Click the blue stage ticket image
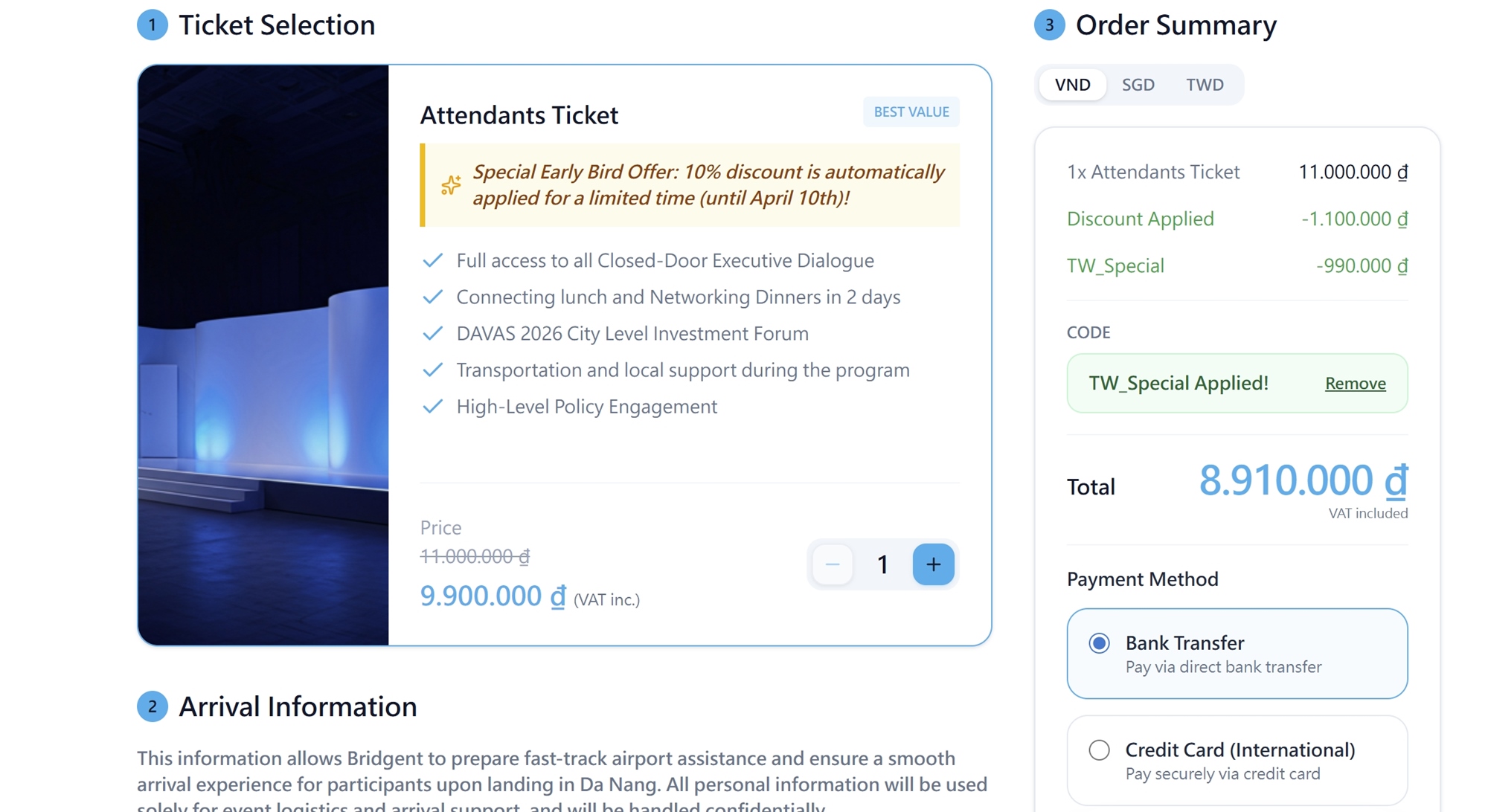The width and height of the screenshot is (1488, 812). tap(263, 355)
